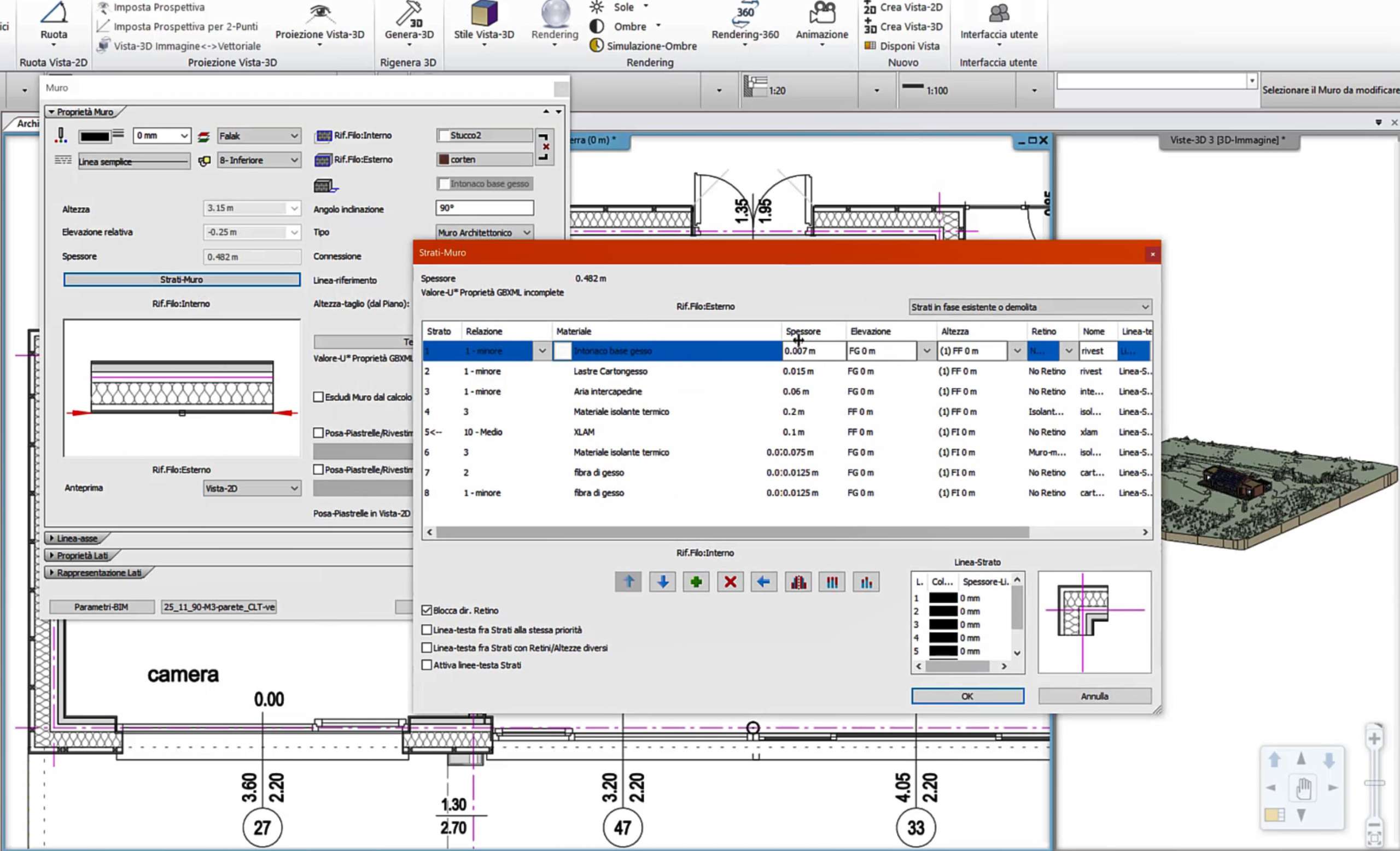Click the pan hand navigation icon
Screen dimensions: 1400x851
click(x=1303, y=789)
